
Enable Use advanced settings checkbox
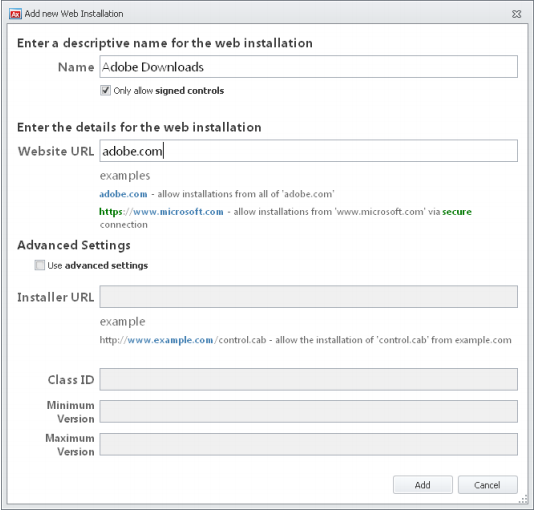pyautogui.click(x=40, y=265)
